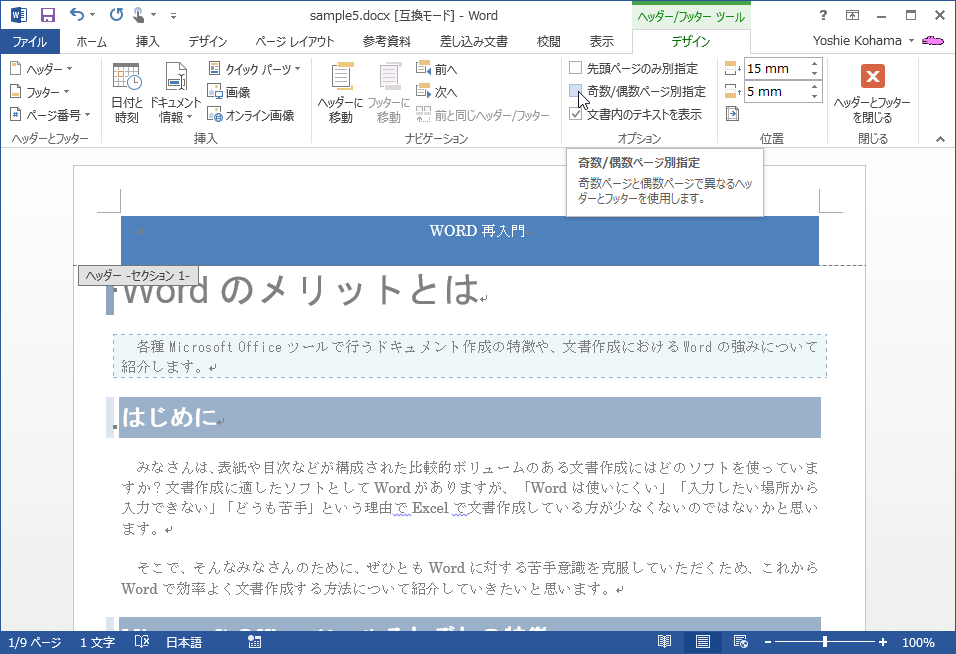Click the spelling proofing icon in status bar
This screenshot has width=956, height=654.
tap(141, 642)
